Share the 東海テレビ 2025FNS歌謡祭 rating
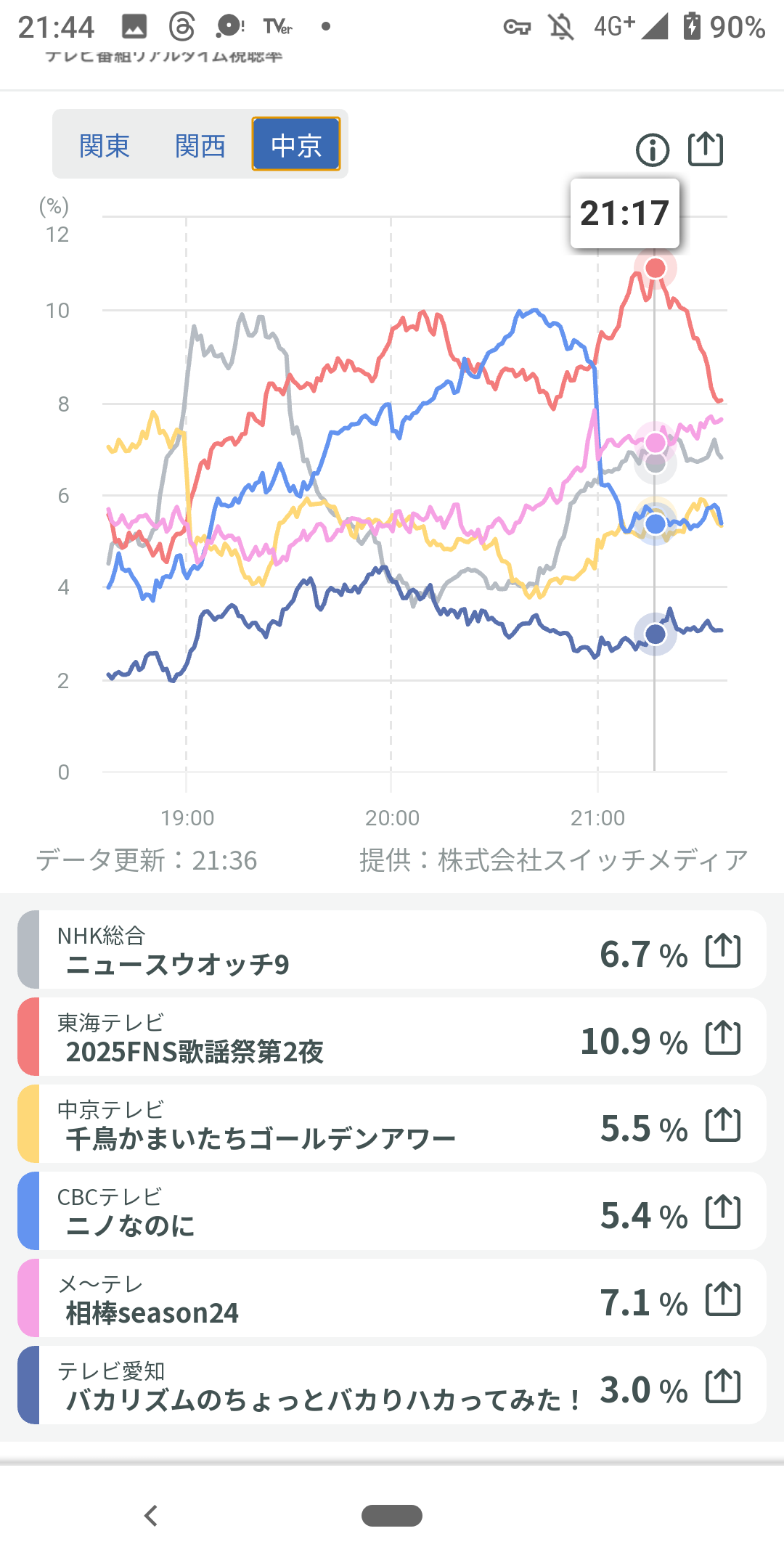The image size is (784, 1568). coord(723,1037)
